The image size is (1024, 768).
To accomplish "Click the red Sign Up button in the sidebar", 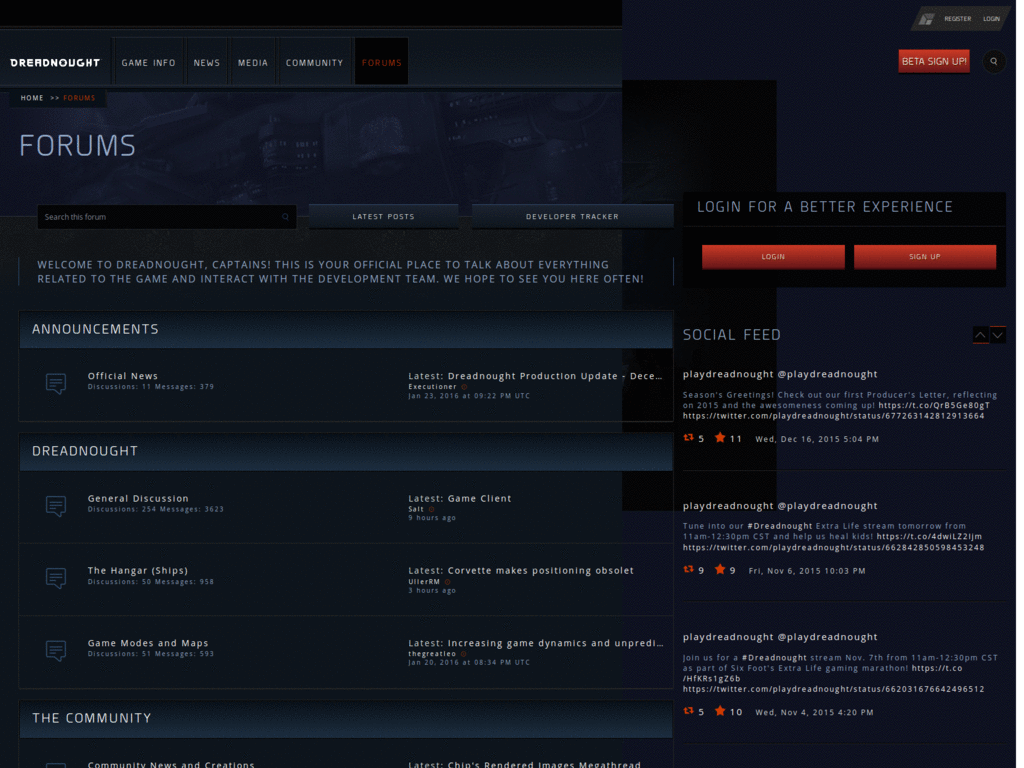I will click(x=925, y=257).
